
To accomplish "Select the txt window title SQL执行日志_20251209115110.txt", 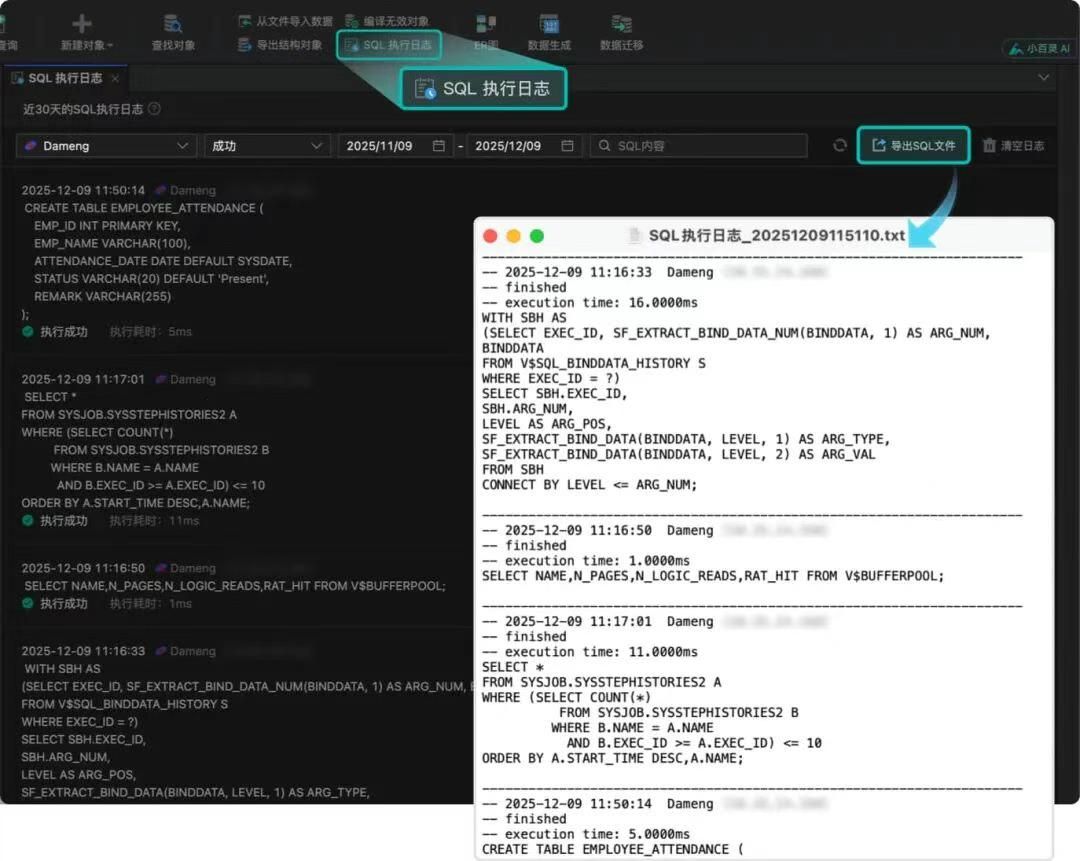I will pyautogui.click(x=776, y=236).
